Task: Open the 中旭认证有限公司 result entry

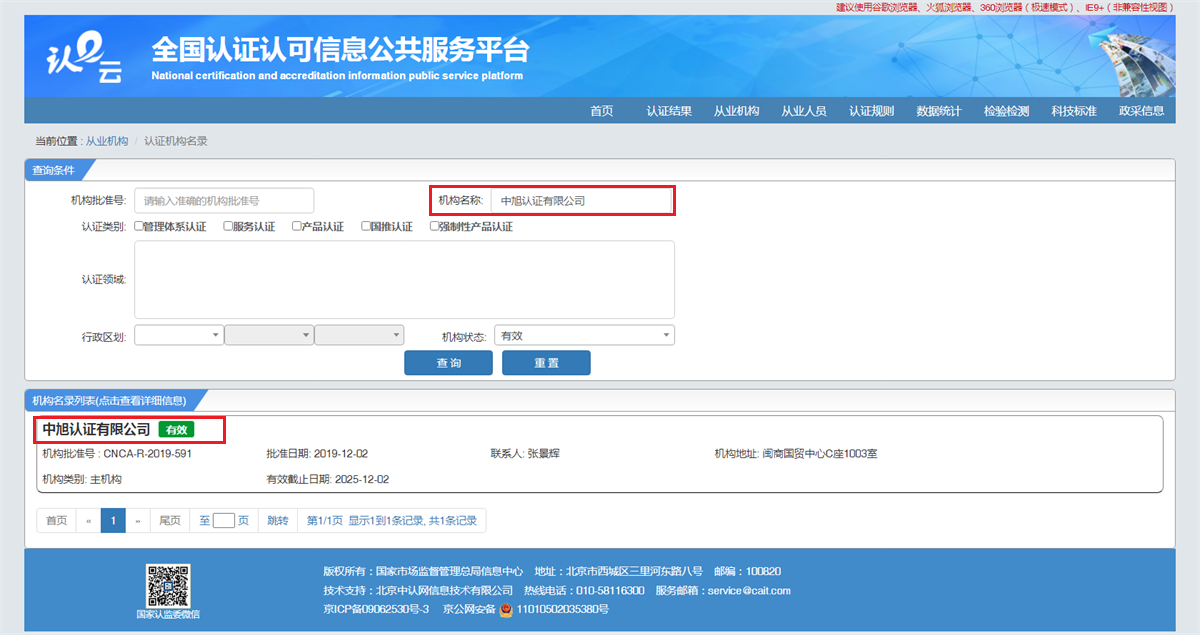Action: pyautogui.click(x=95, y=431)
